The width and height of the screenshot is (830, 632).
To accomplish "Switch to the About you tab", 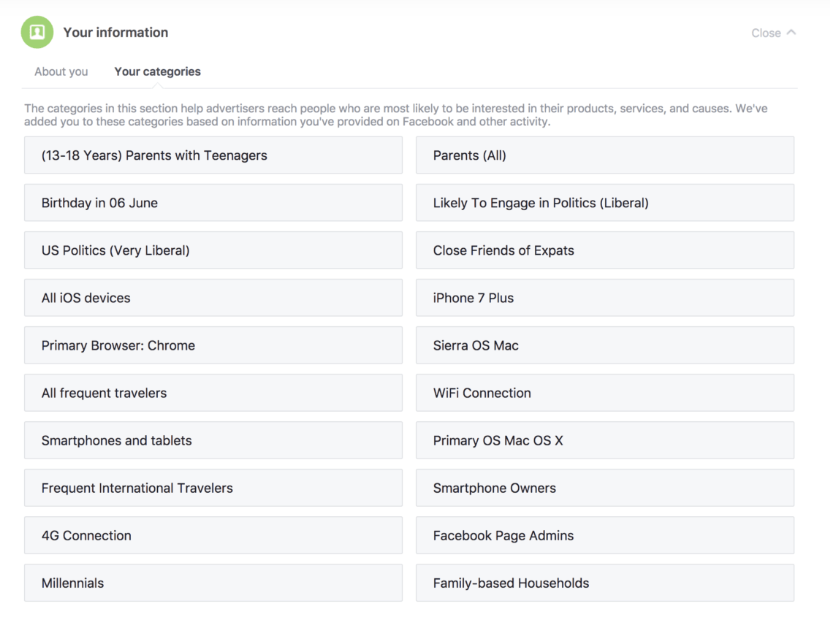I will (x=61, y=71).
